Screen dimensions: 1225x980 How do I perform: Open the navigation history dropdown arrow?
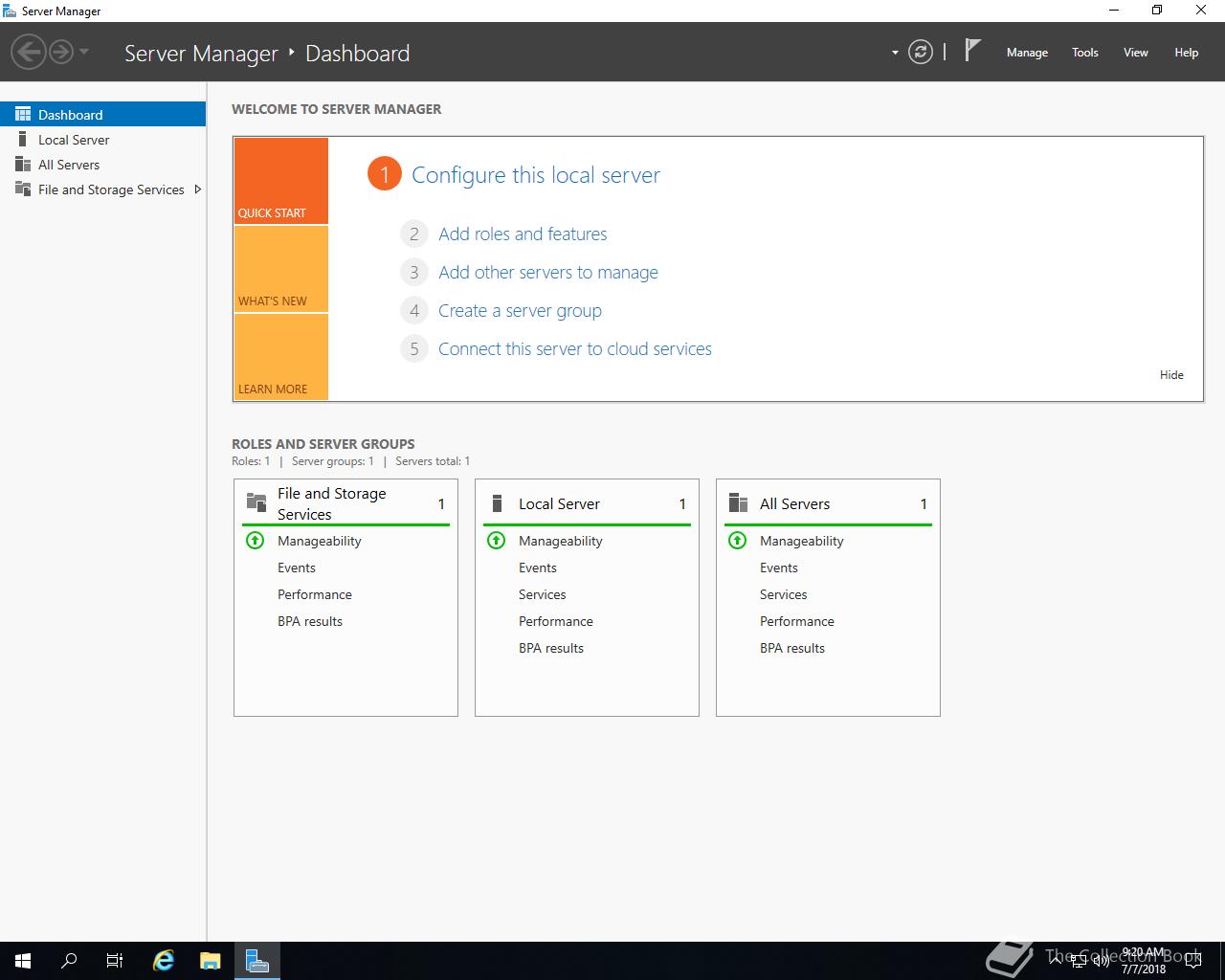[84, 52]
